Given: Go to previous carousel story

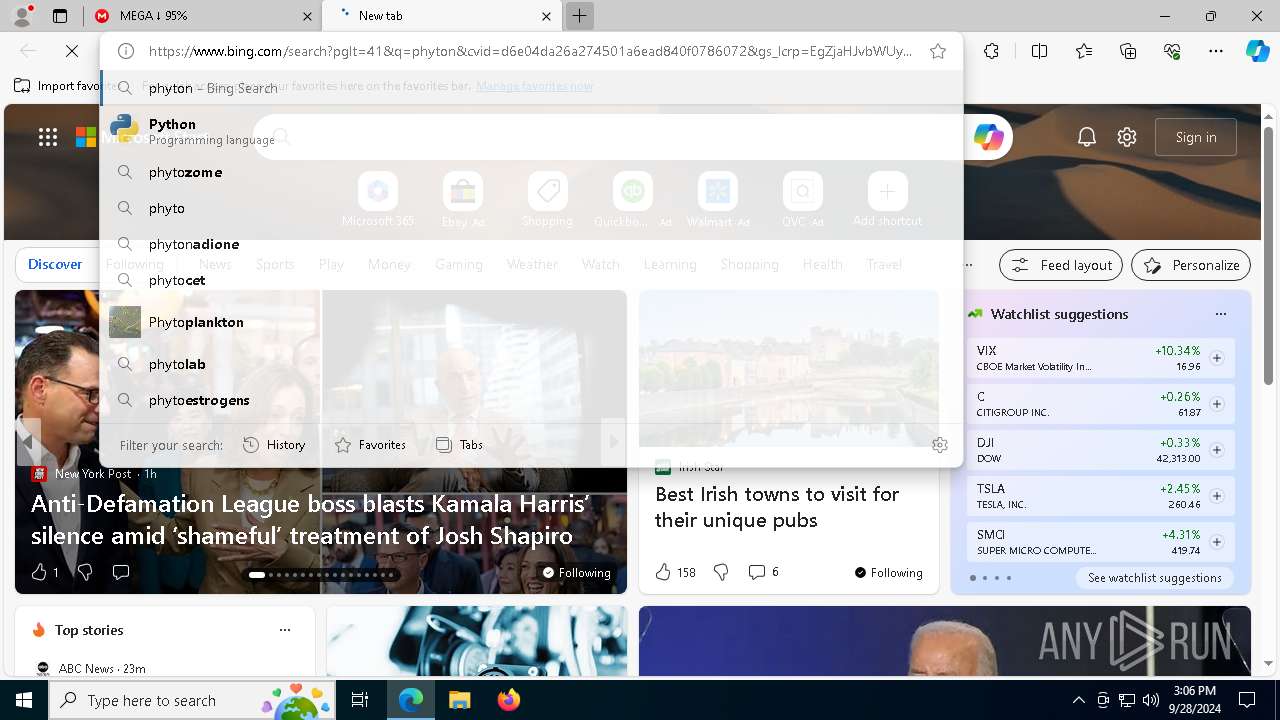Looking at the screenshot, I should [x=27, y=442].
